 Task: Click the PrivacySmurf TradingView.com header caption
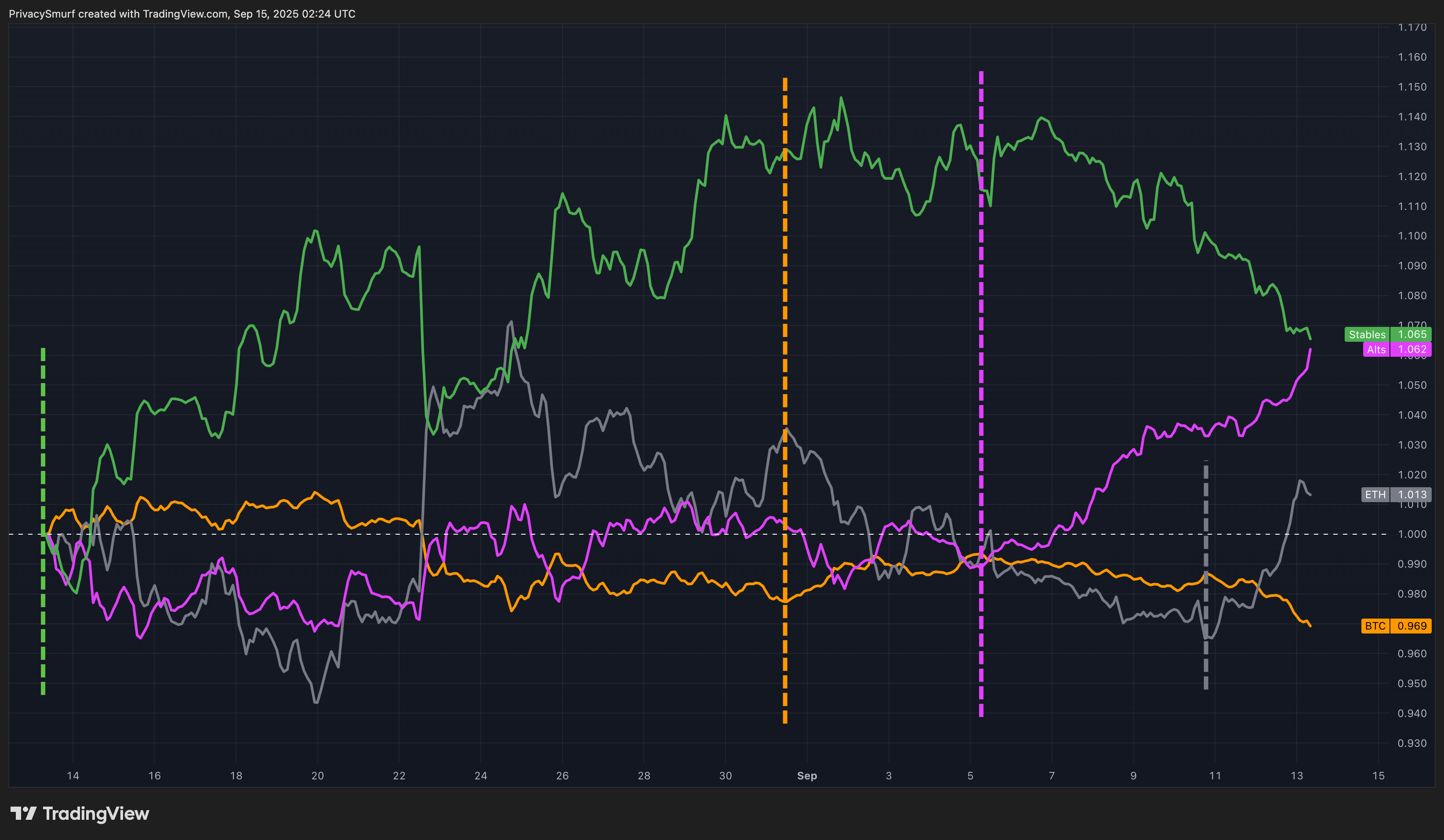(182, 14)
